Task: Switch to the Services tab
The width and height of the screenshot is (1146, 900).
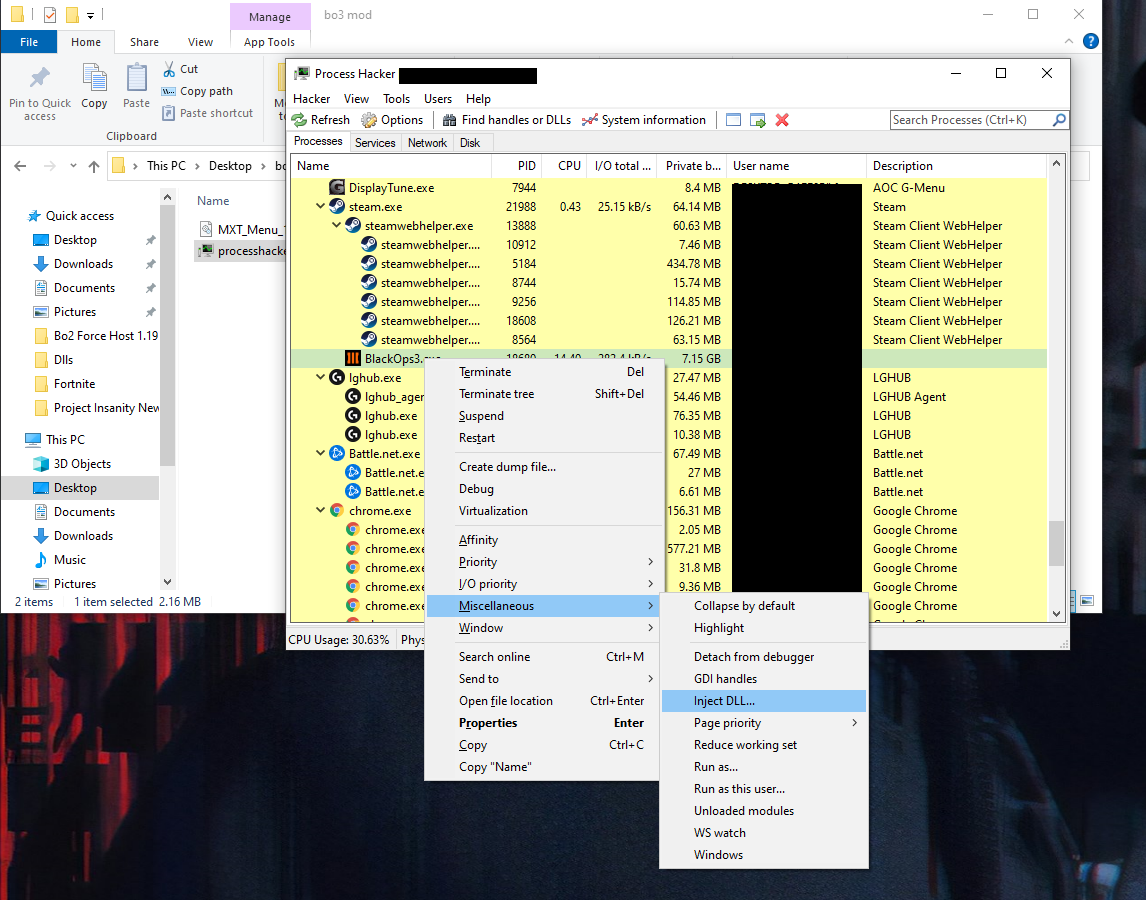Action: click(375, 143)
